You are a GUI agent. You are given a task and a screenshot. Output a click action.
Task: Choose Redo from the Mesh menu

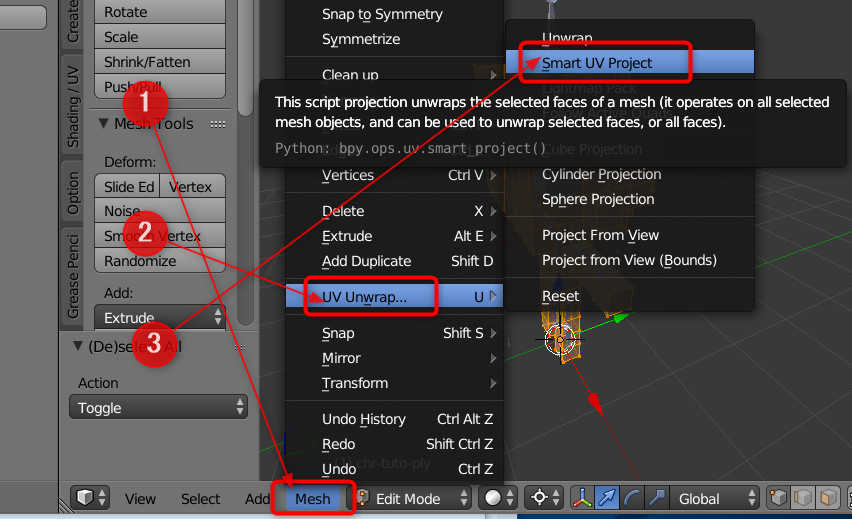[394, 443]
